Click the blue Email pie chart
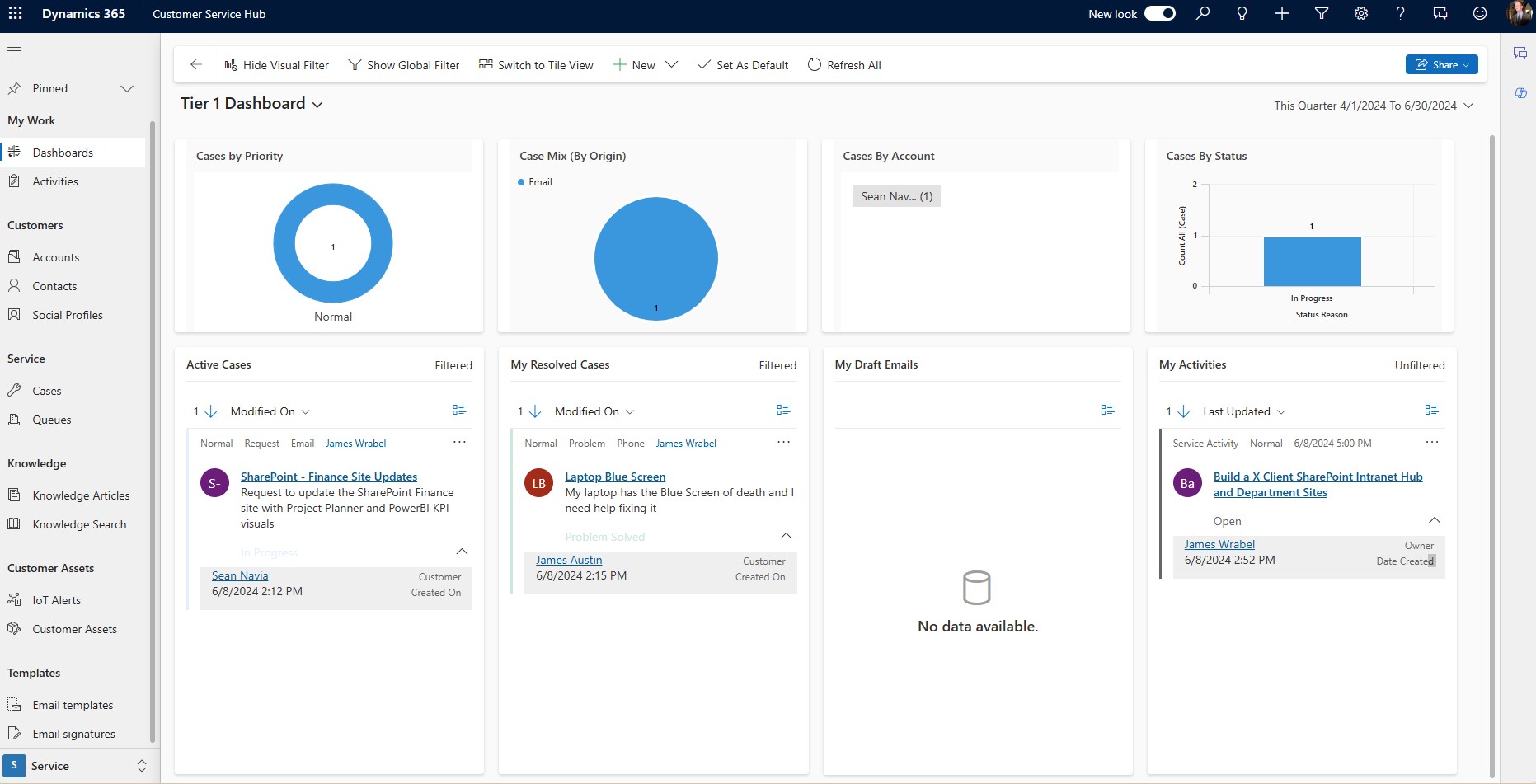The height and width of the screenshot is (784, 1536). tap(656, 258)
